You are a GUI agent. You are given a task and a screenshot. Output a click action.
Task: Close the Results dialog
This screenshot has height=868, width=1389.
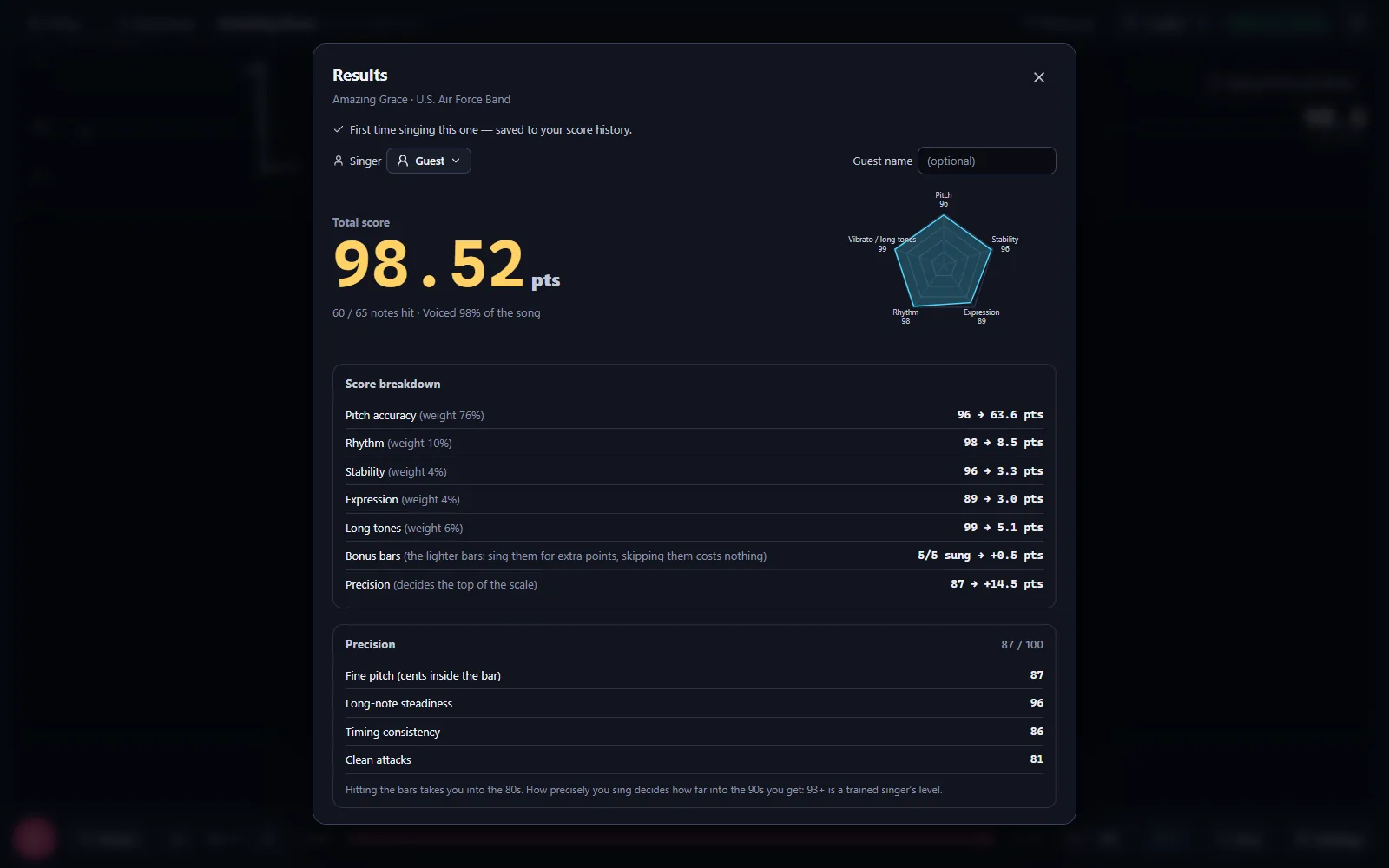(1038, 77)
